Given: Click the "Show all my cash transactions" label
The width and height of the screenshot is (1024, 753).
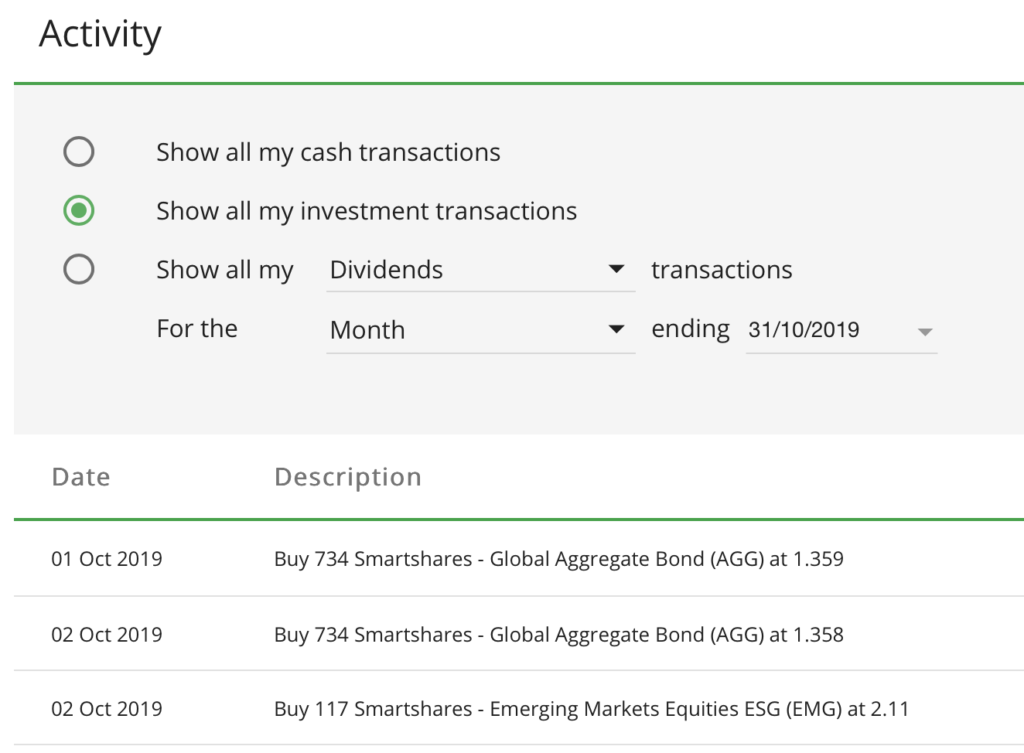Looking at the screenshot, I should pyautogui.click(x=328, y=152).
